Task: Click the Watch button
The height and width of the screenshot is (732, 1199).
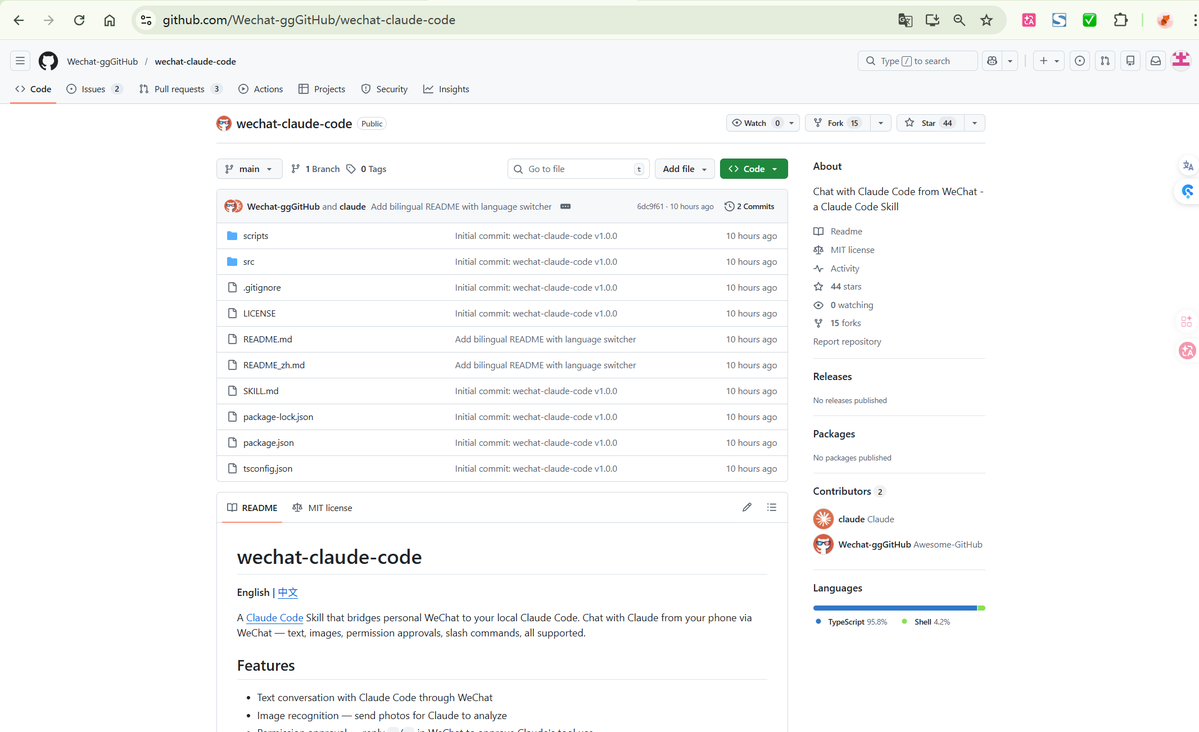Action: click(755, 123)
